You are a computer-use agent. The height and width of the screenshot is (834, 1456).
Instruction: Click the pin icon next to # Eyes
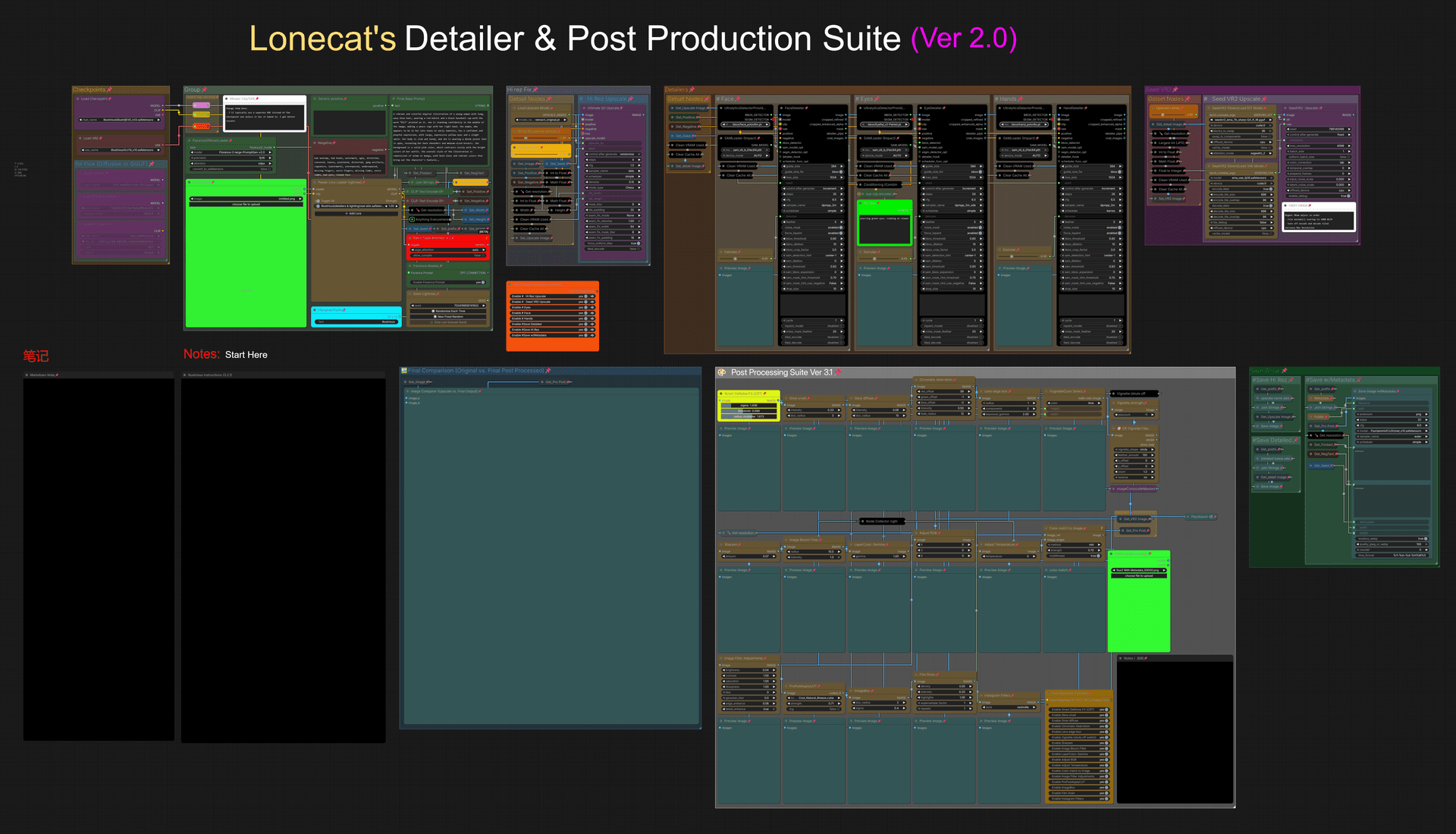click(x=877, y=99)
